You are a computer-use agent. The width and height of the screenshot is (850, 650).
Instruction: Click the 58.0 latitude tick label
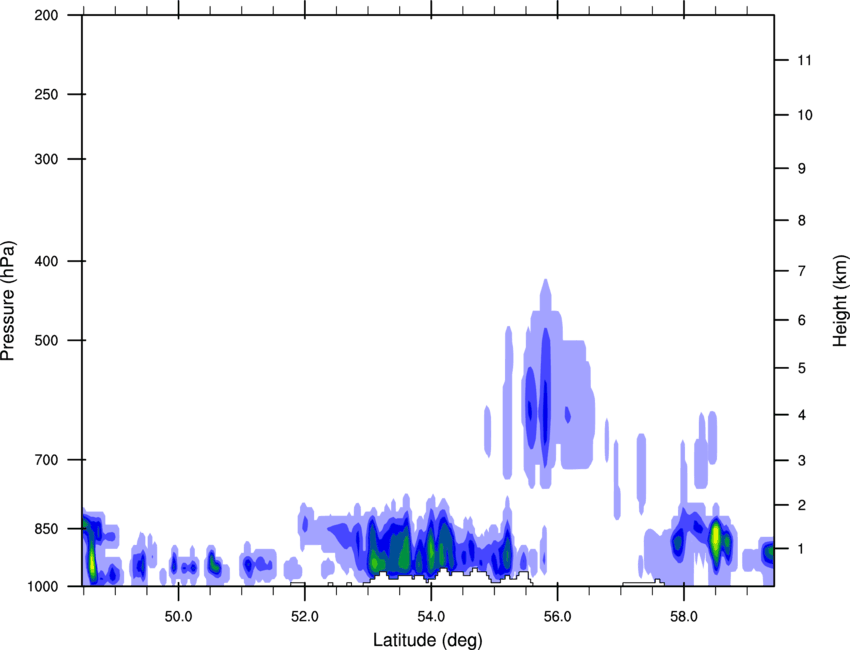tap(684, 617)
